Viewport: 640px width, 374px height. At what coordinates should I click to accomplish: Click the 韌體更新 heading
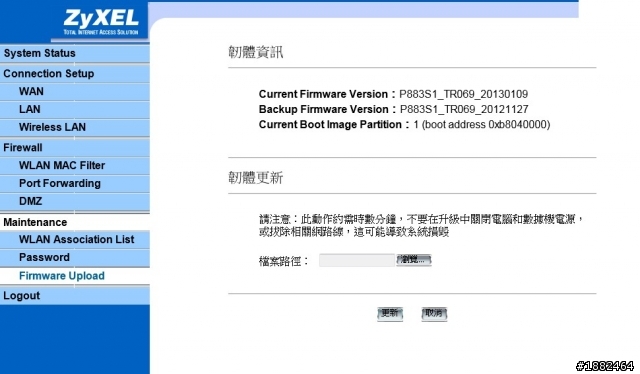[256, 178]
